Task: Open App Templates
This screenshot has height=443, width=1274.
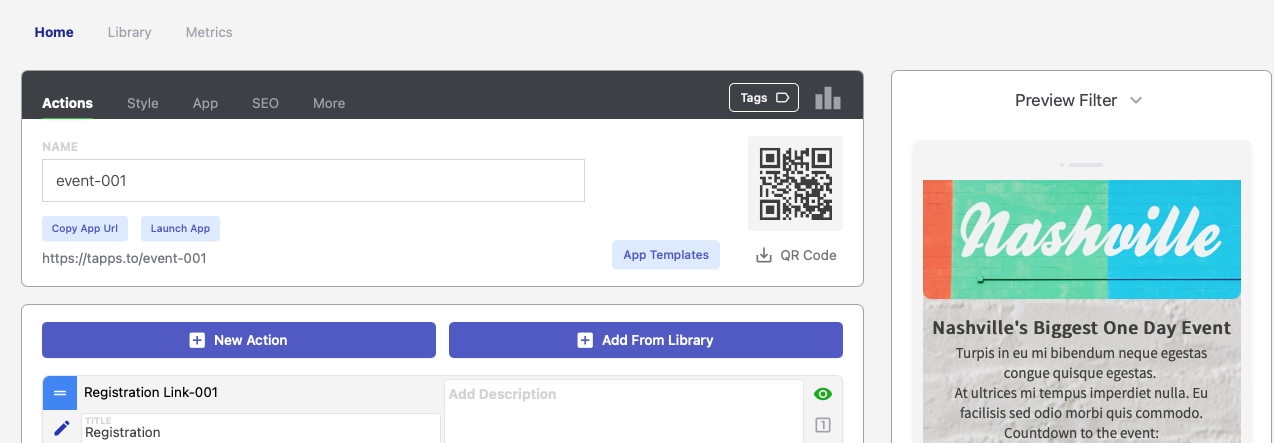Action: coord(666,255)
